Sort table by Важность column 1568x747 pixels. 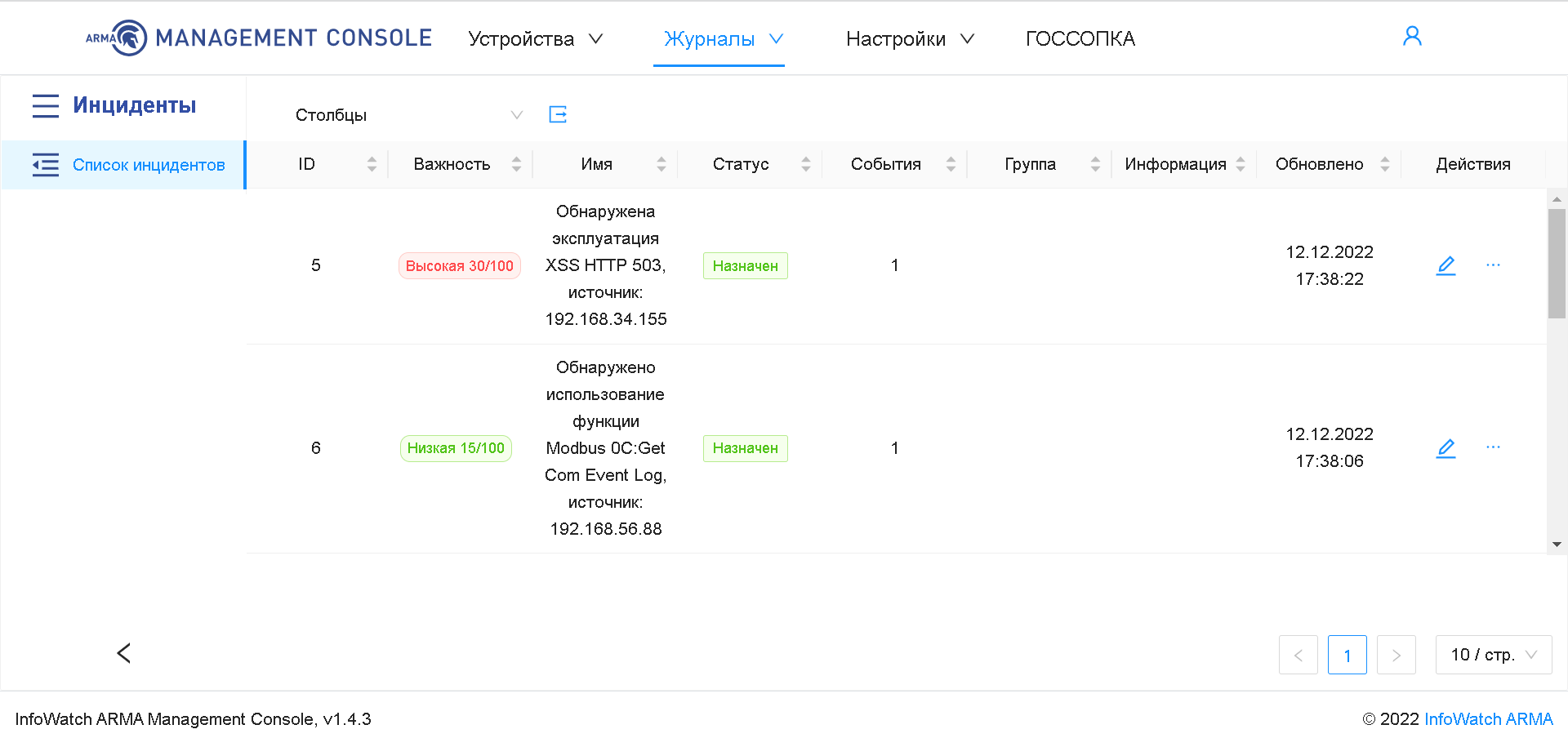[x=516, y=164]
